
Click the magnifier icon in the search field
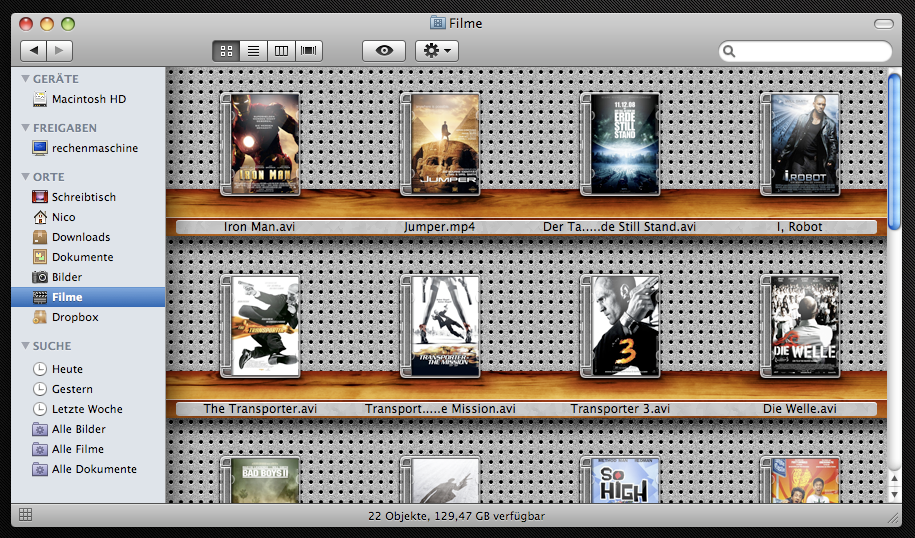coord(729,51)
